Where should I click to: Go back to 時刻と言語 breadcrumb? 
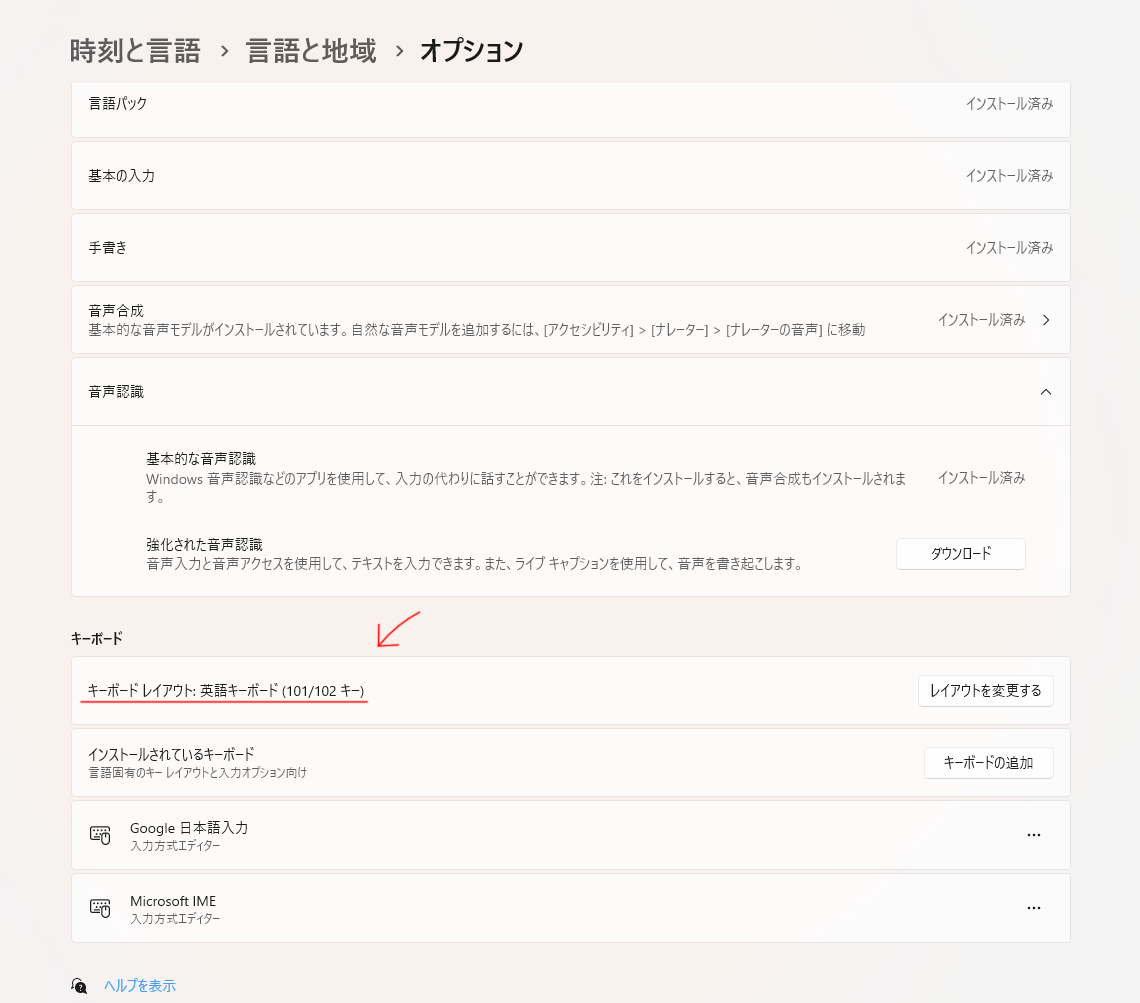(x=135, y=50)
